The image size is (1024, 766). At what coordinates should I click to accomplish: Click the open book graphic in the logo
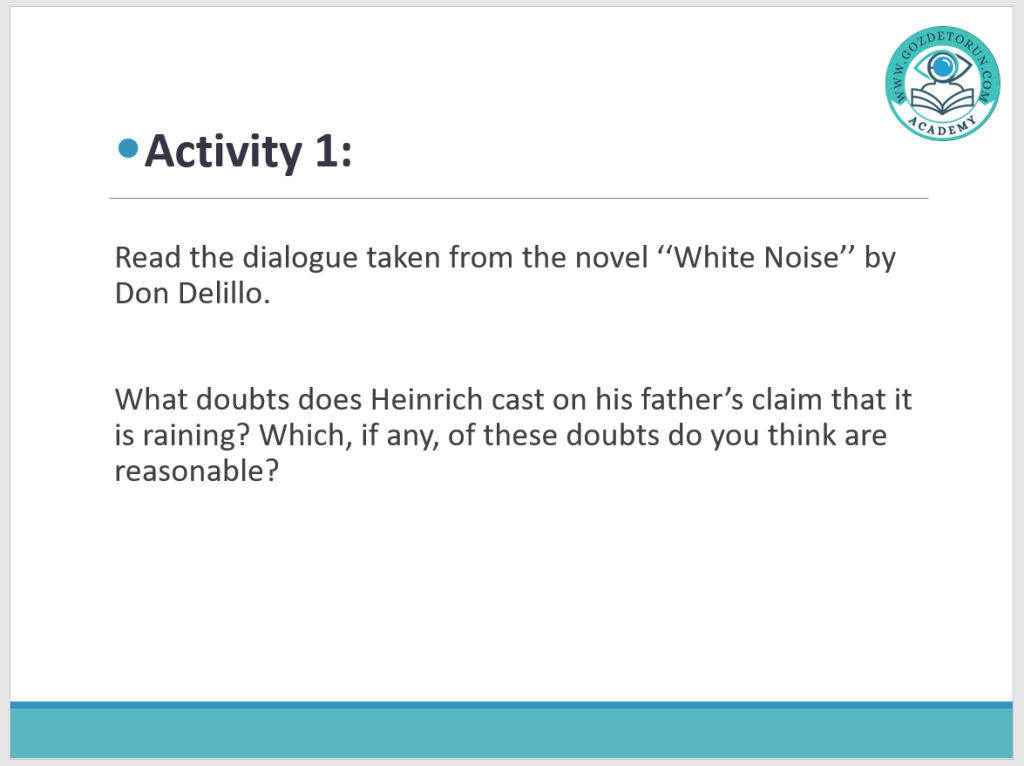click(x=941, y=100)
